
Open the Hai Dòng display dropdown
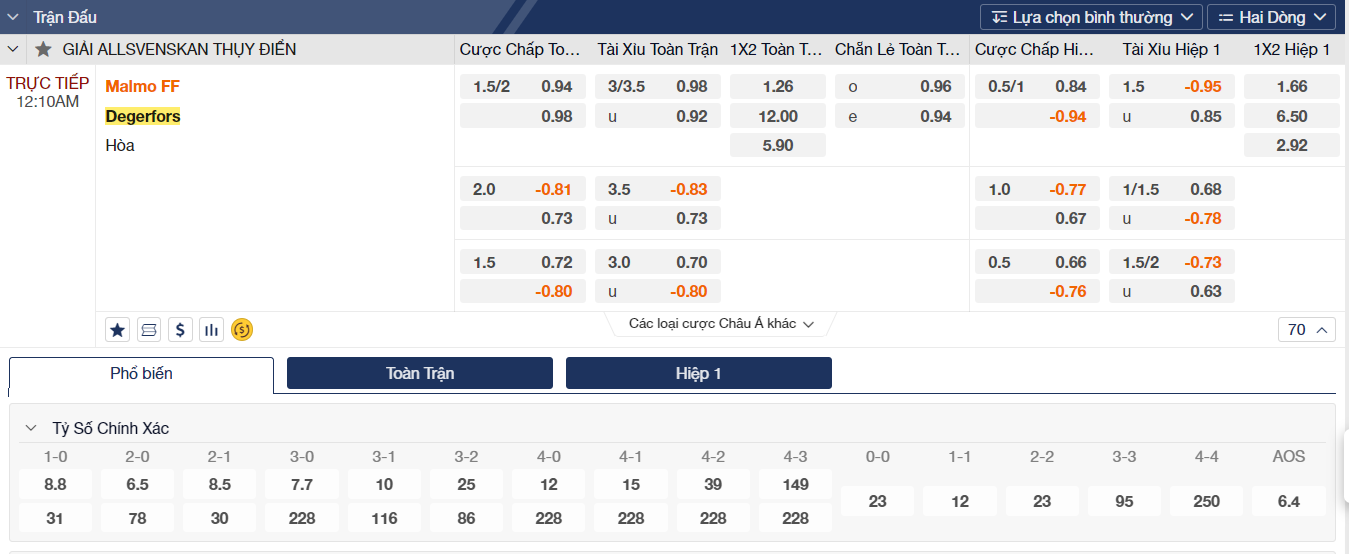[1271, 17]
